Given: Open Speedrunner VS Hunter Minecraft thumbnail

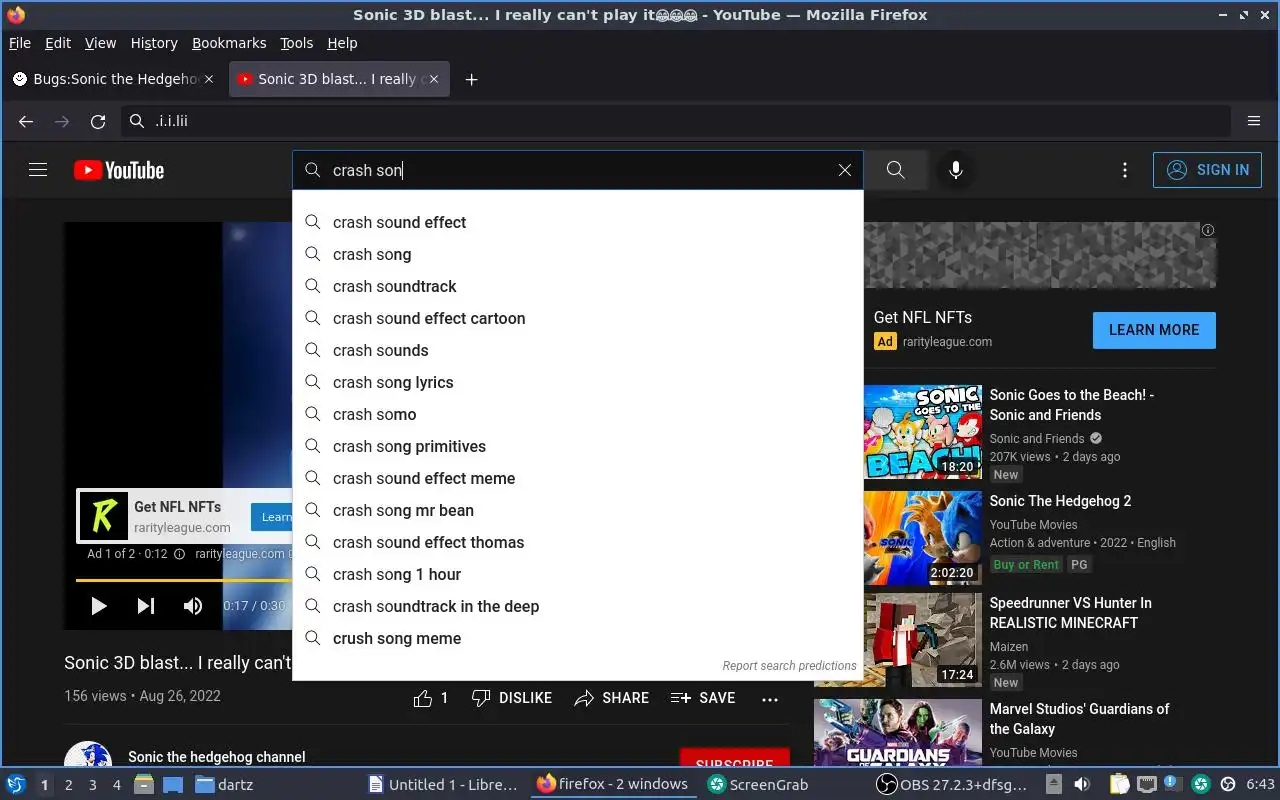Looking at the screenshot, I should point(923,640).
